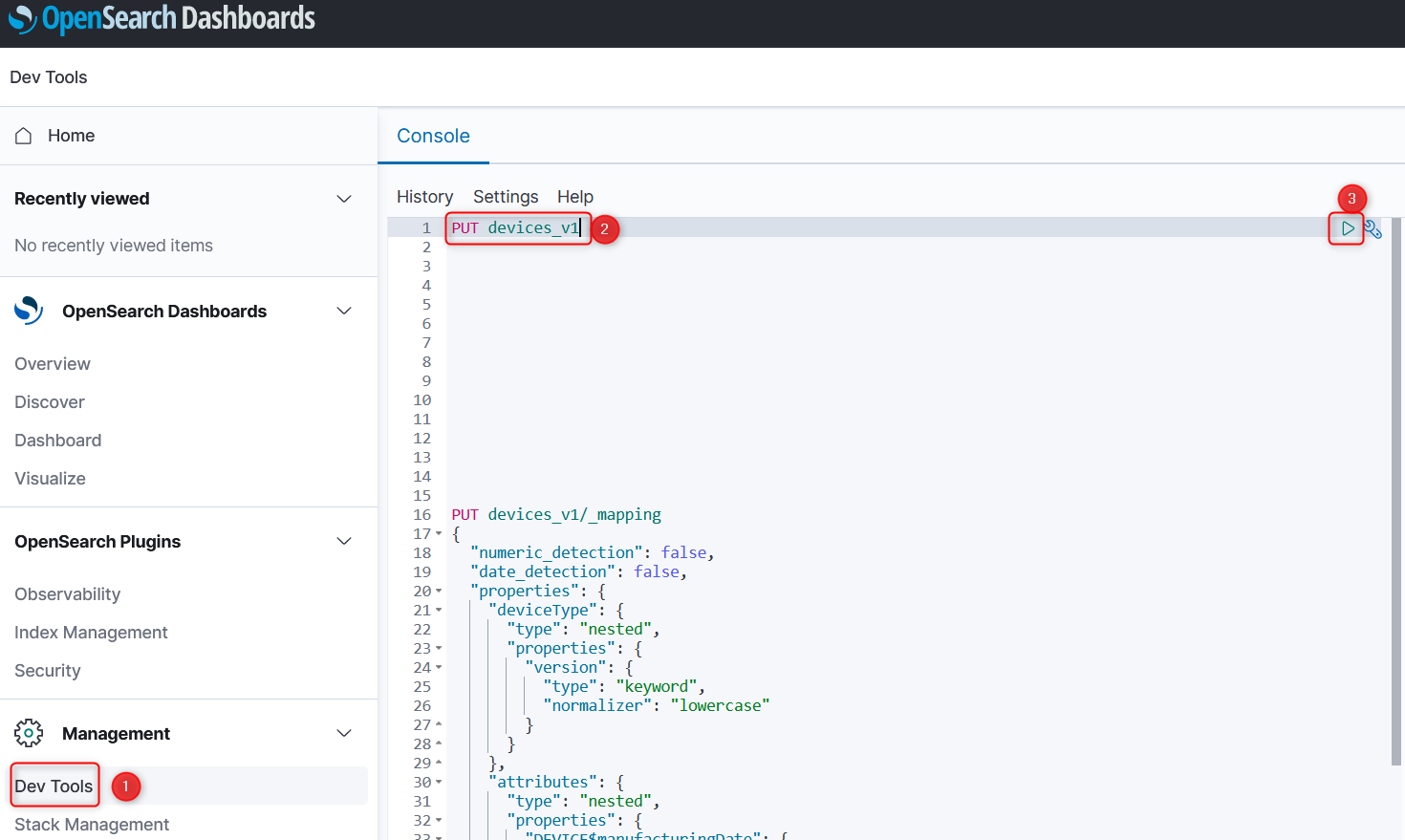Open the History menu
This screenshot has width=1405, height=840.
424,197
